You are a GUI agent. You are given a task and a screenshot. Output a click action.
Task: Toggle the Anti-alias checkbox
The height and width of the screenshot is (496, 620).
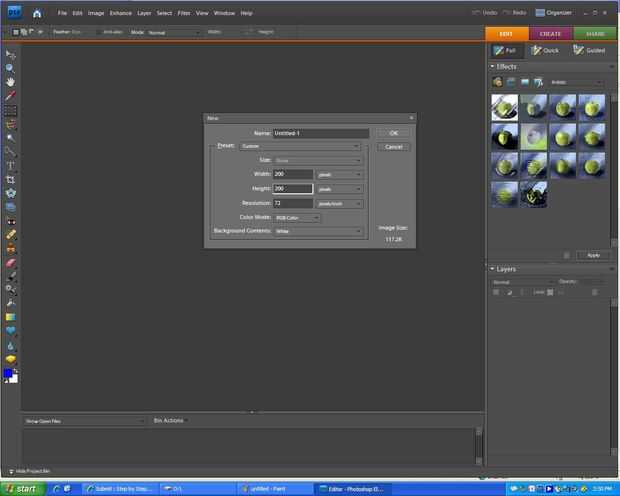(99, 32)
